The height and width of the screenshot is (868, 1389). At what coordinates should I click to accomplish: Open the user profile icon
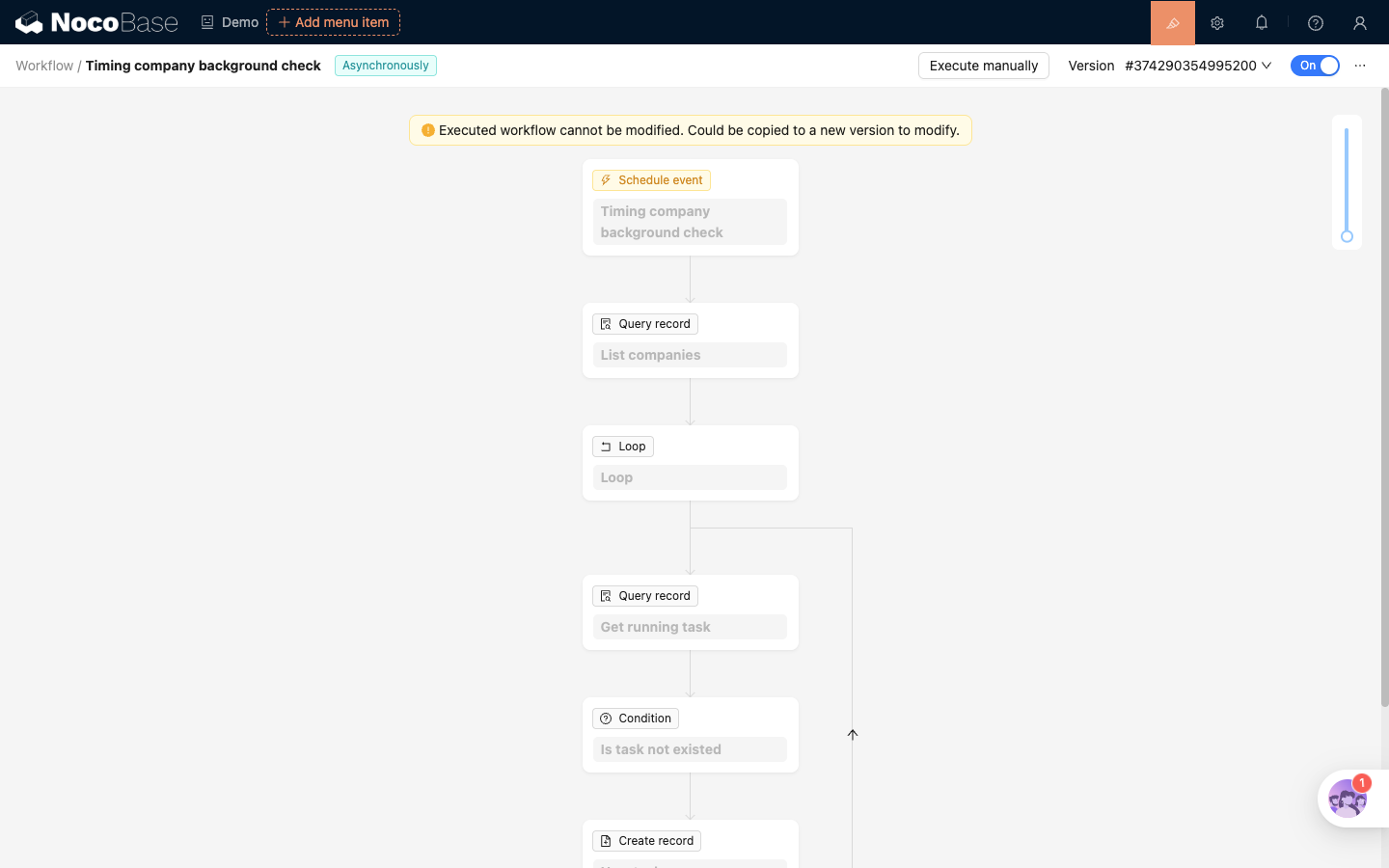tap(1360, 23)
